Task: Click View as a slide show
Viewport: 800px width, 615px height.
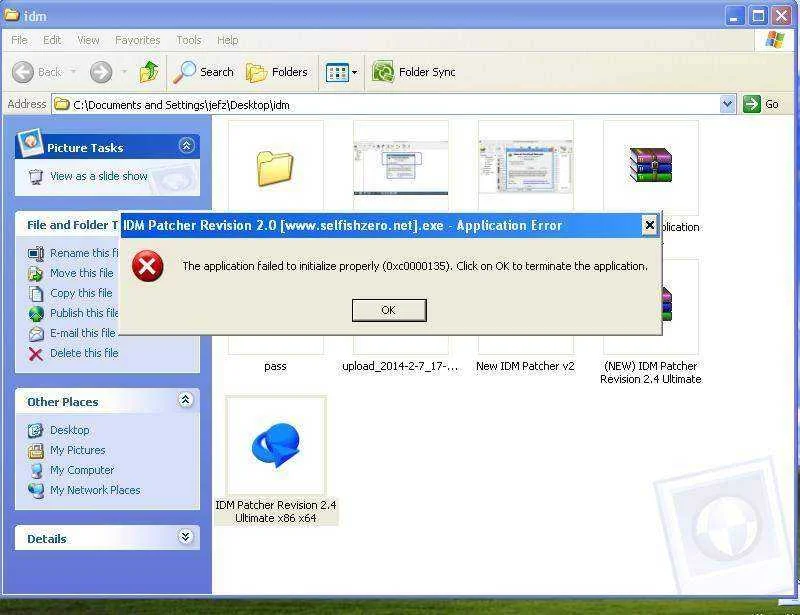Action: tap(98, 176)
